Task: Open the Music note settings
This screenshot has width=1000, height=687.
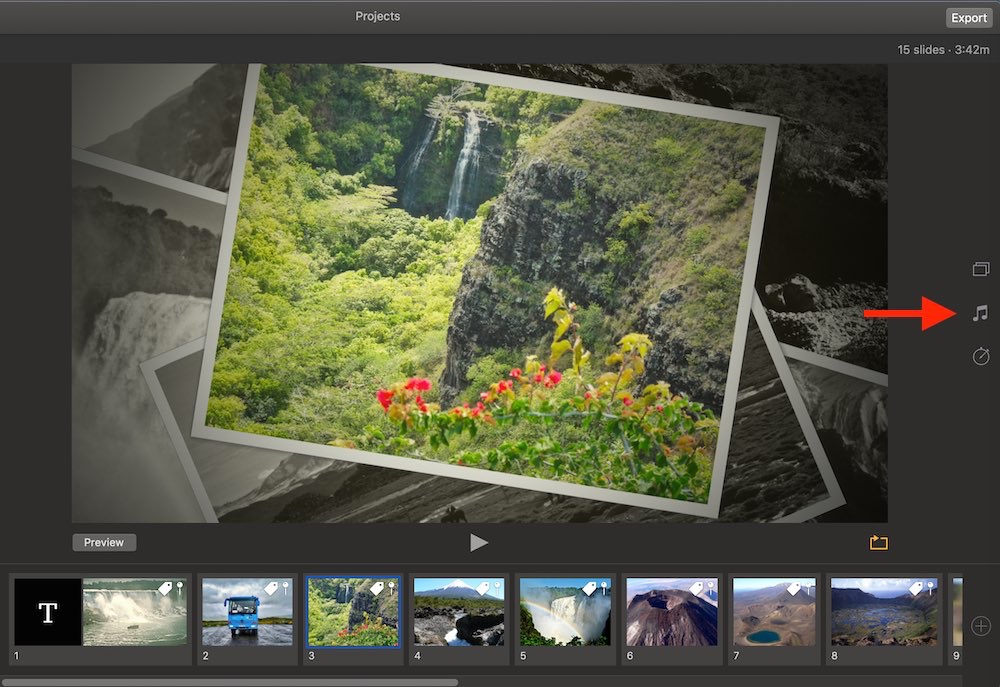Action: click(980, 313)
